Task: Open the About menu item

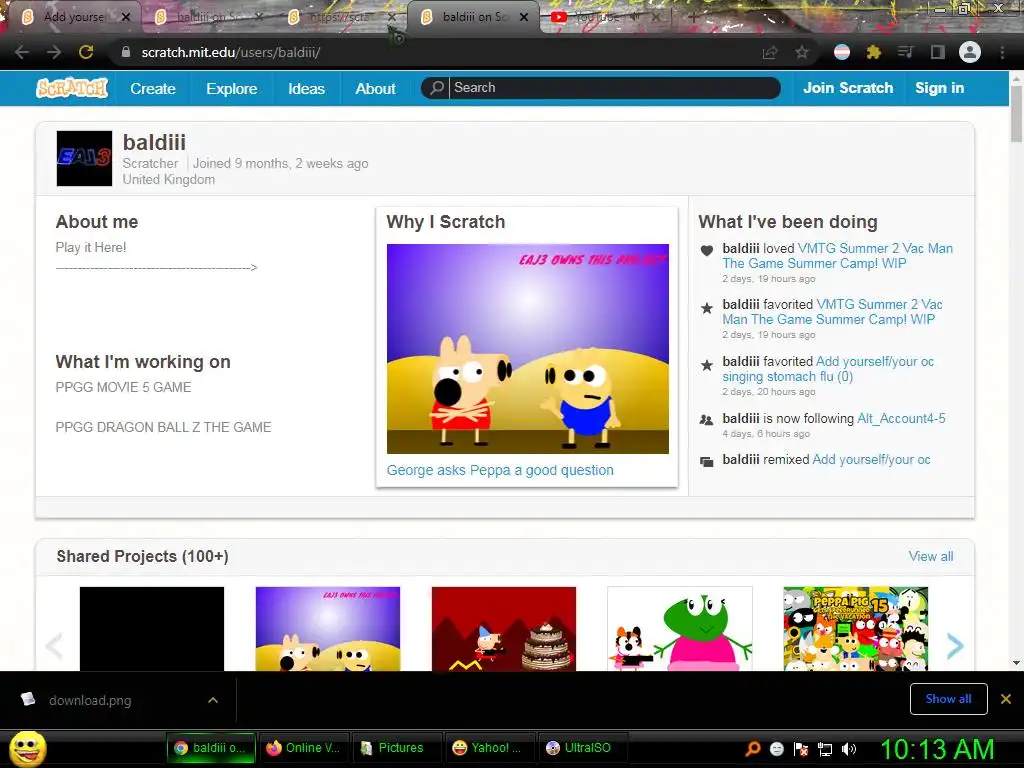Action: click(376, 88)
